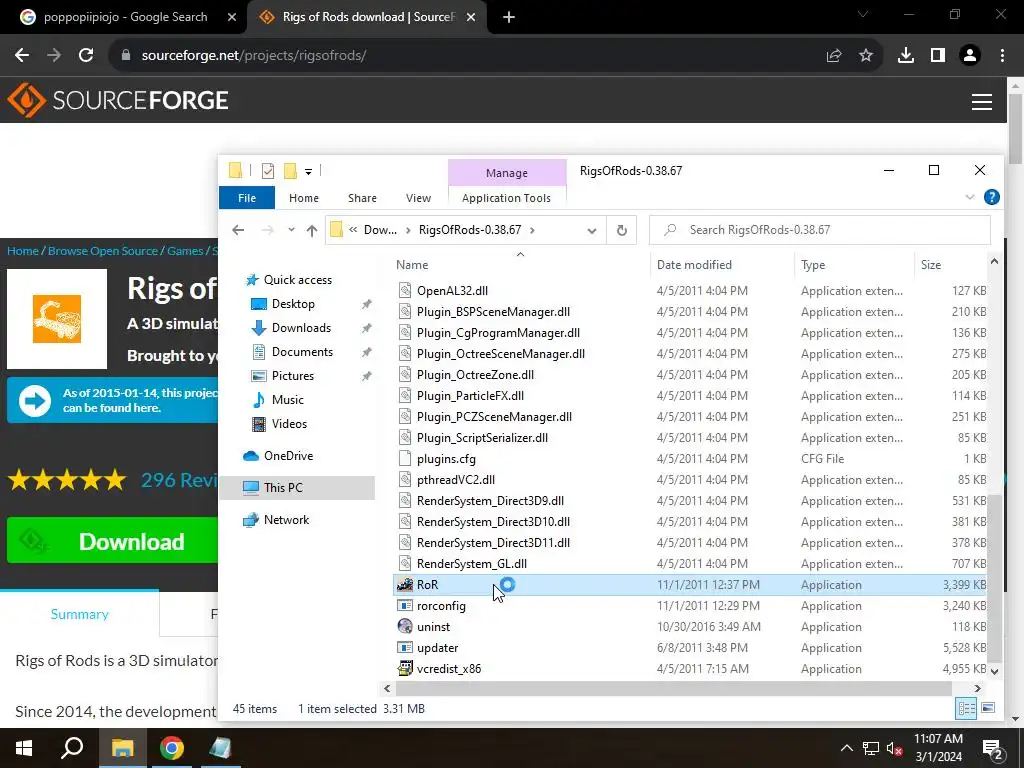Viewport: 1024px width, 768px height.
Task: Follow Browse Open Source breadcrumb link
Action: point(103,251)
